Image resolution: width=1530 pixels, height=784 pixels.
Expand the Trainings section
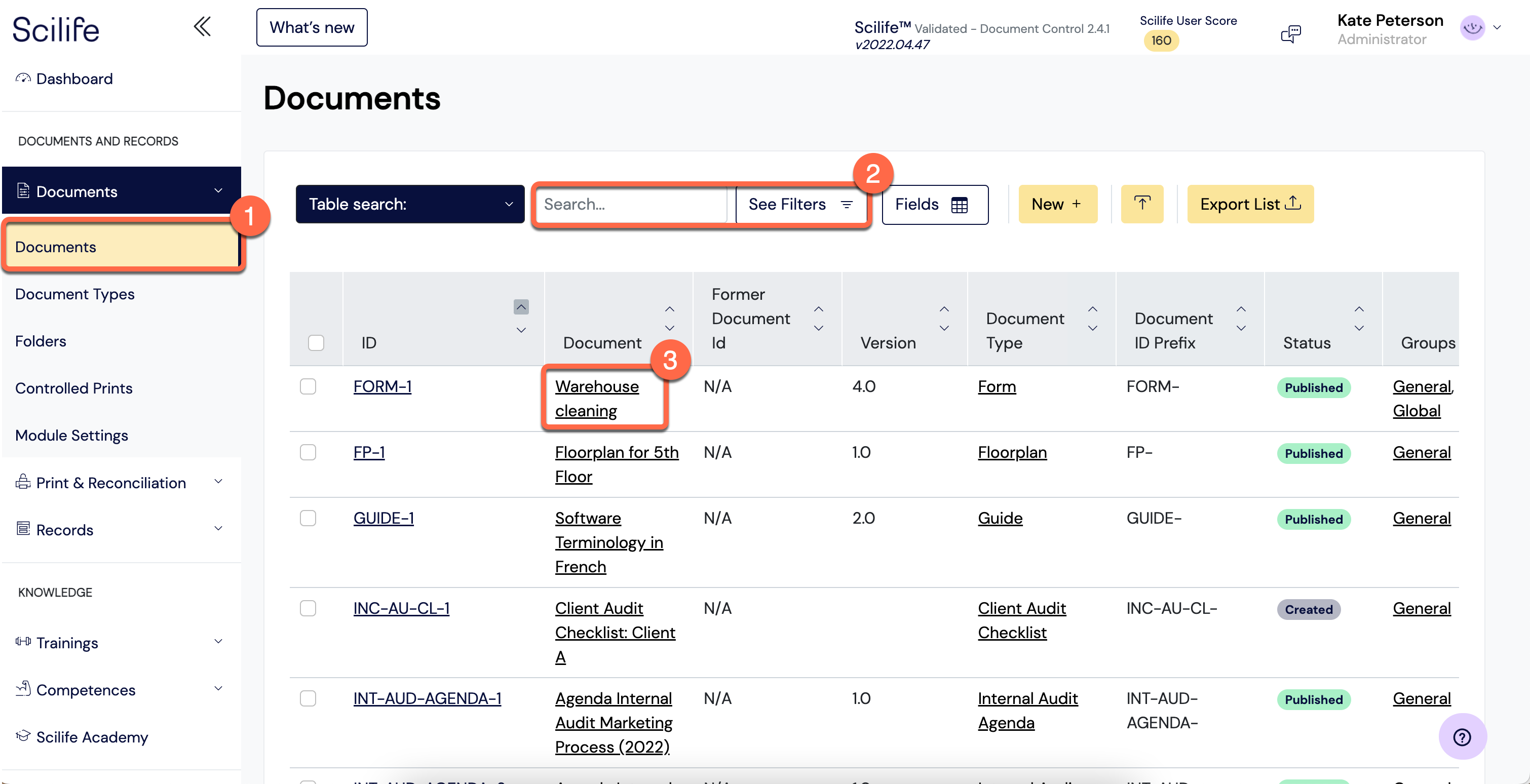click(x=218, y=642)
